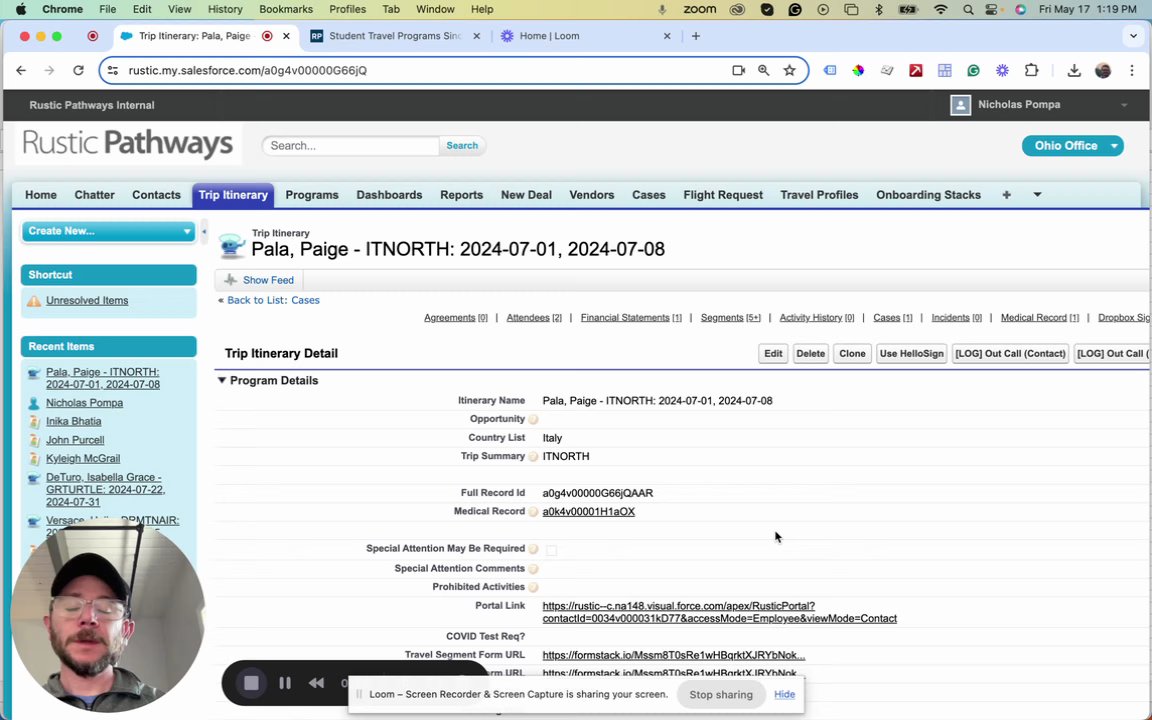This screenshot has width=1152, height=720.
Task: Collapse the Program Details section
Action: tap(222, 381)
